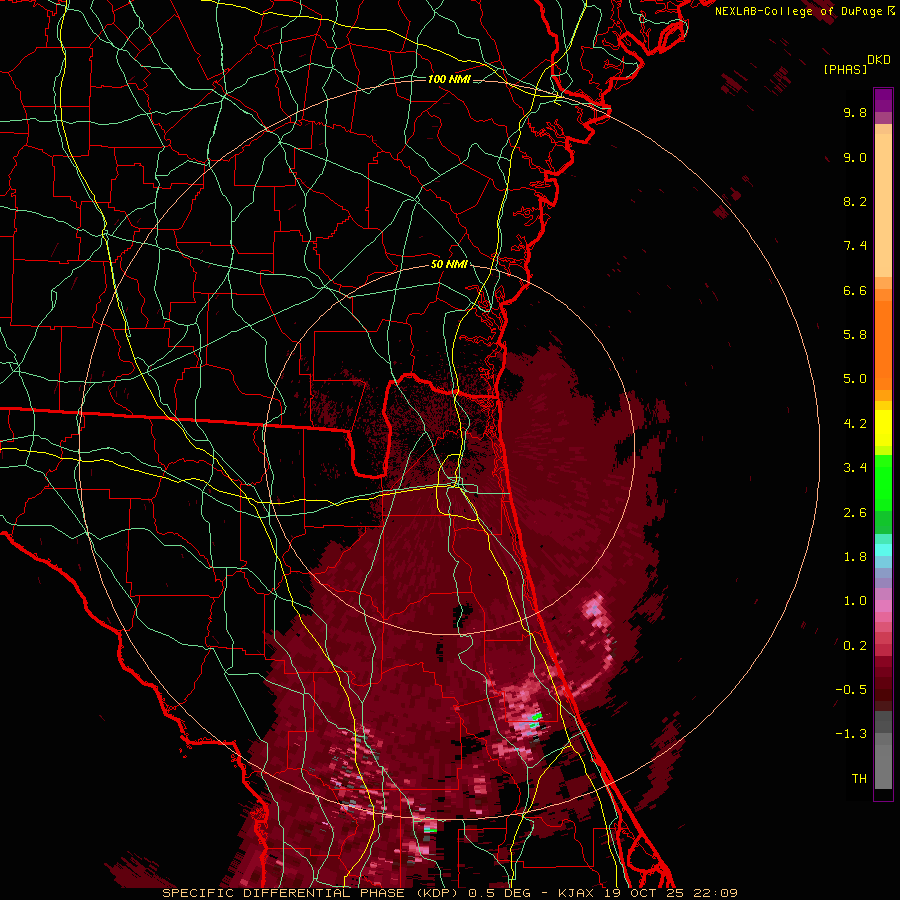Select the "KJAX" radar site identifier

(x=577, y=893)
